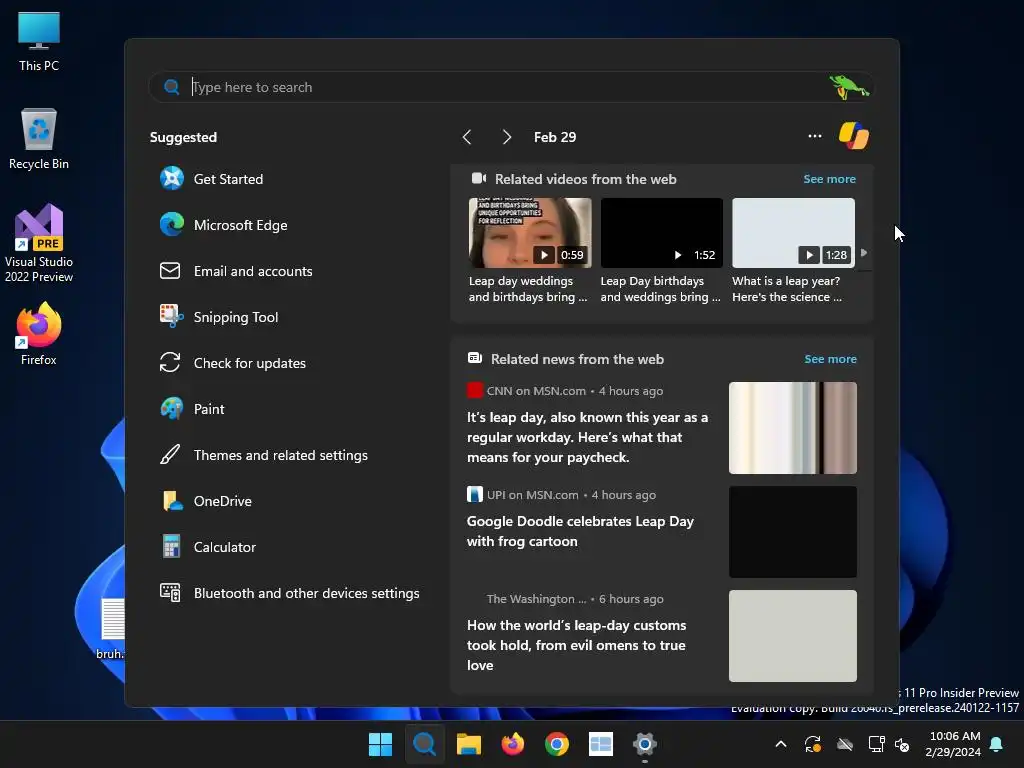Open OneDrive from suggestions
Screen dimensions: 1024x768
pyautogui.click(x=206, y=501)
